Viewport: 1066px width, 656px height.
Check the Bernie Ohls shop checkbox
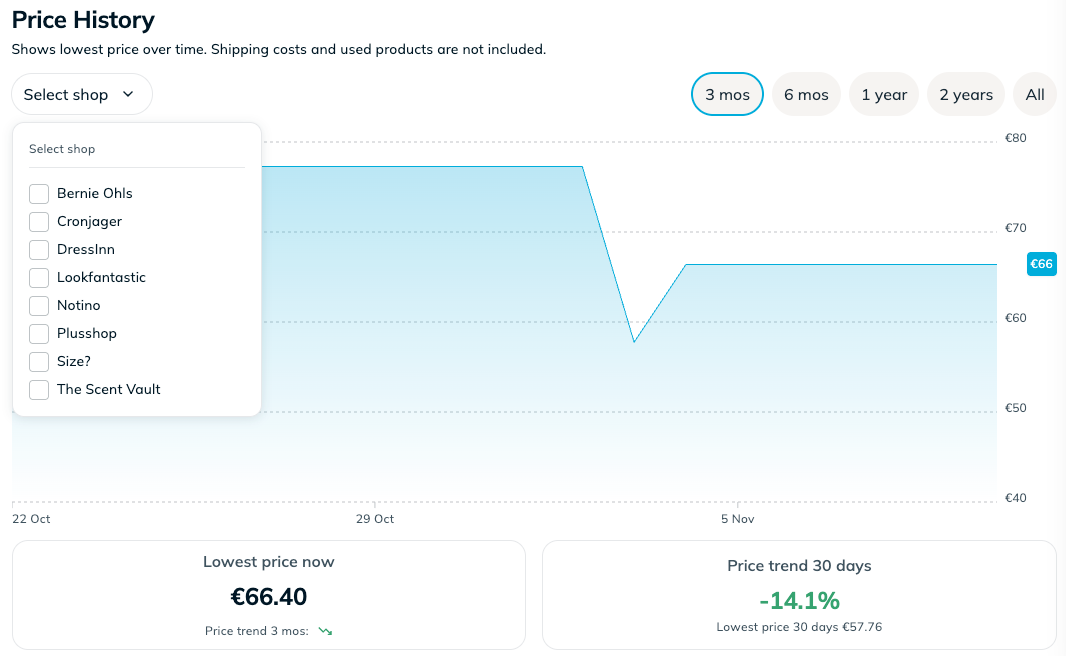[x=38, y=193]
